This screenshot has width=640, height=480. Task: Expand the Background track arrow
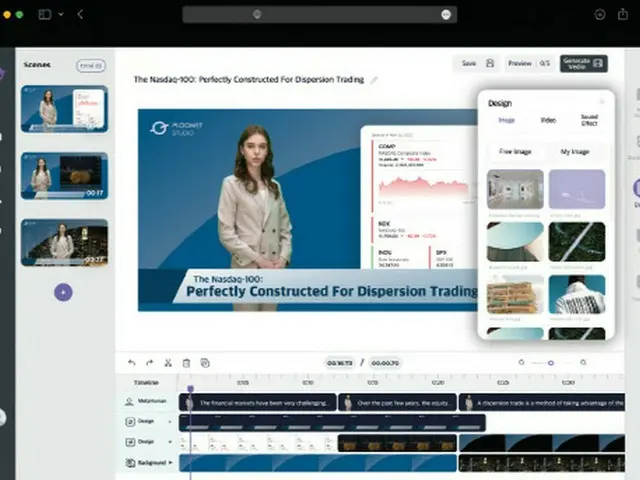coord(170,462)
